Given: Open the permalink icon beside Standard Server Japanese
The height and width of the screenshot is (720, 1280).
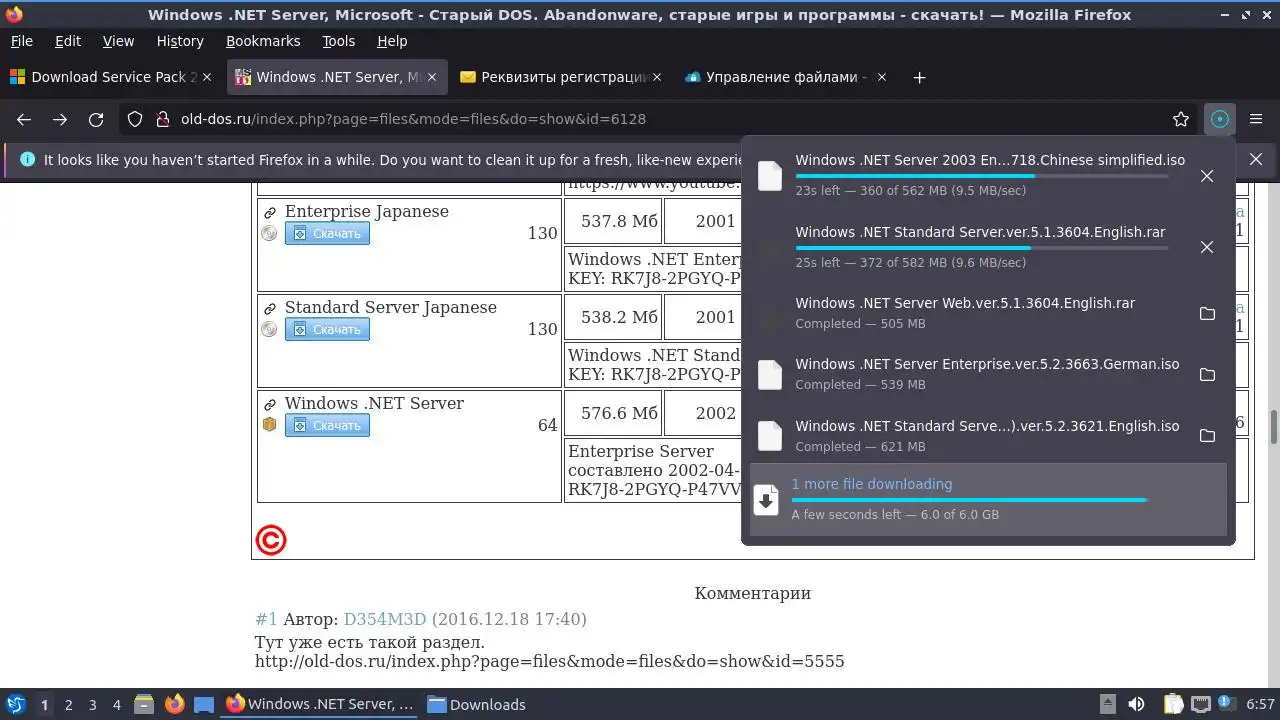Looking at the screenshot, I should tap(270, 309).
